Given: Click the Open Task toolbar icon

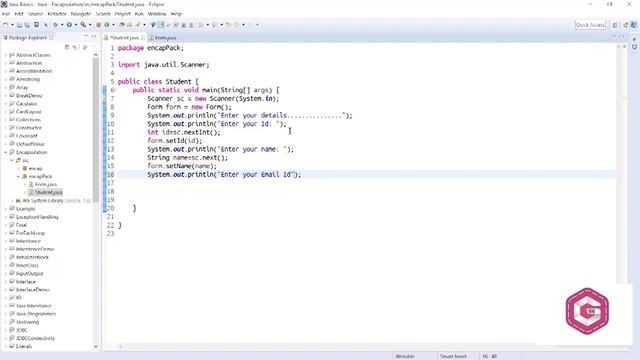Looking at the screenshot, I should (x=129, y=25).
